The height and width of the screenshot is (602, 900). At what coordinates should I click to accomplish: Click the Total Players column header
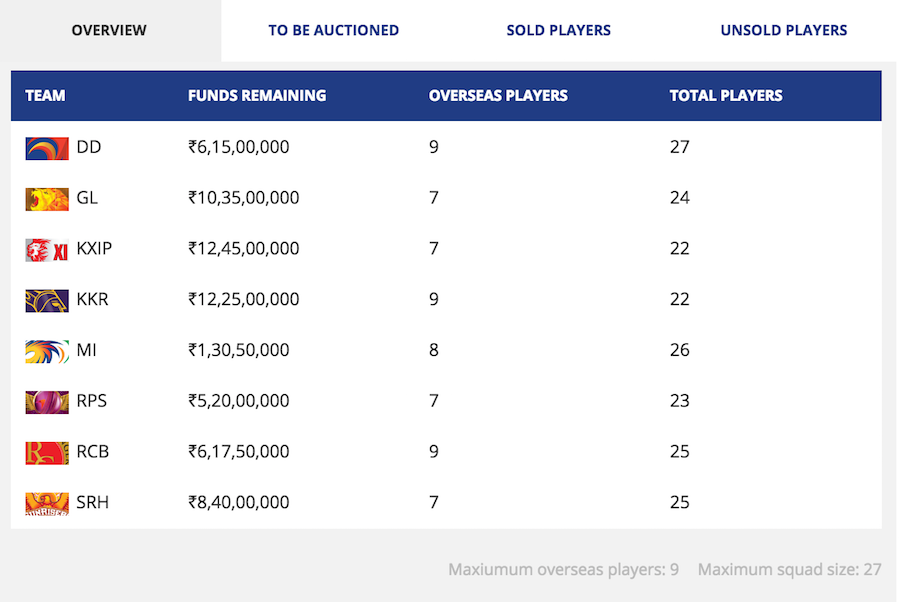pos(726,96)
